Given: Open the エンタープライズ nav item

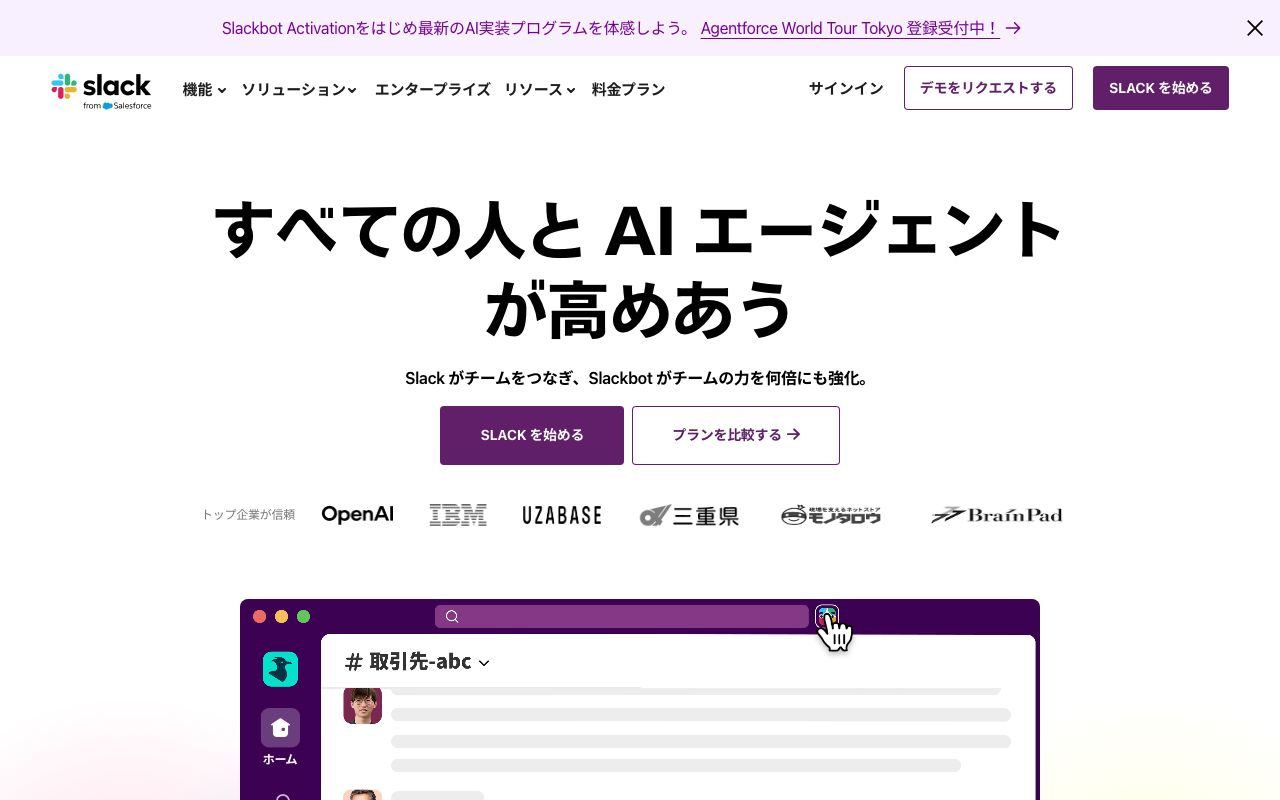Looking at the screenshot, I should [x=432, y=89].
